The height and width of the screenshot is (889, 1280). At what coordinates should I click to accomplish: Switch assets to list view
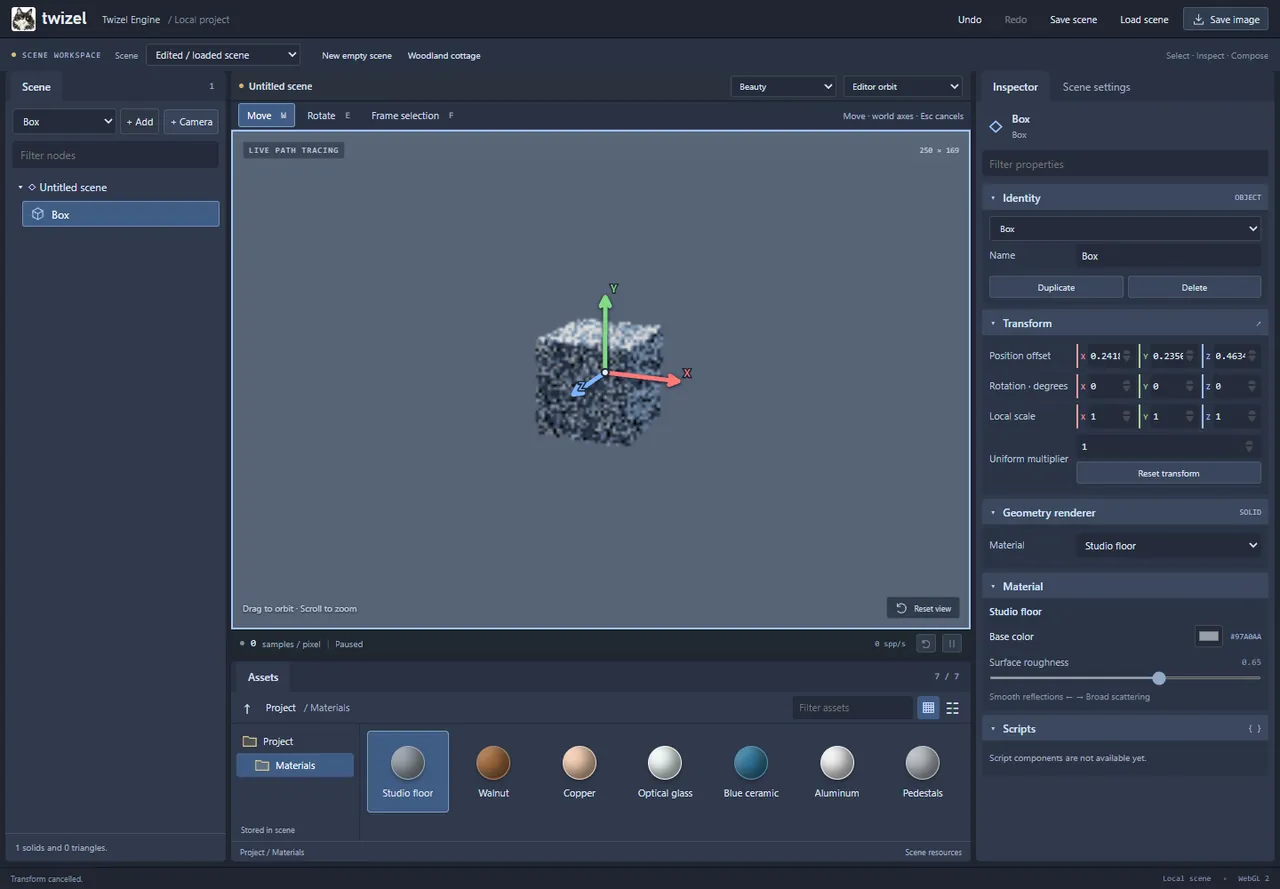coord(952,708)
